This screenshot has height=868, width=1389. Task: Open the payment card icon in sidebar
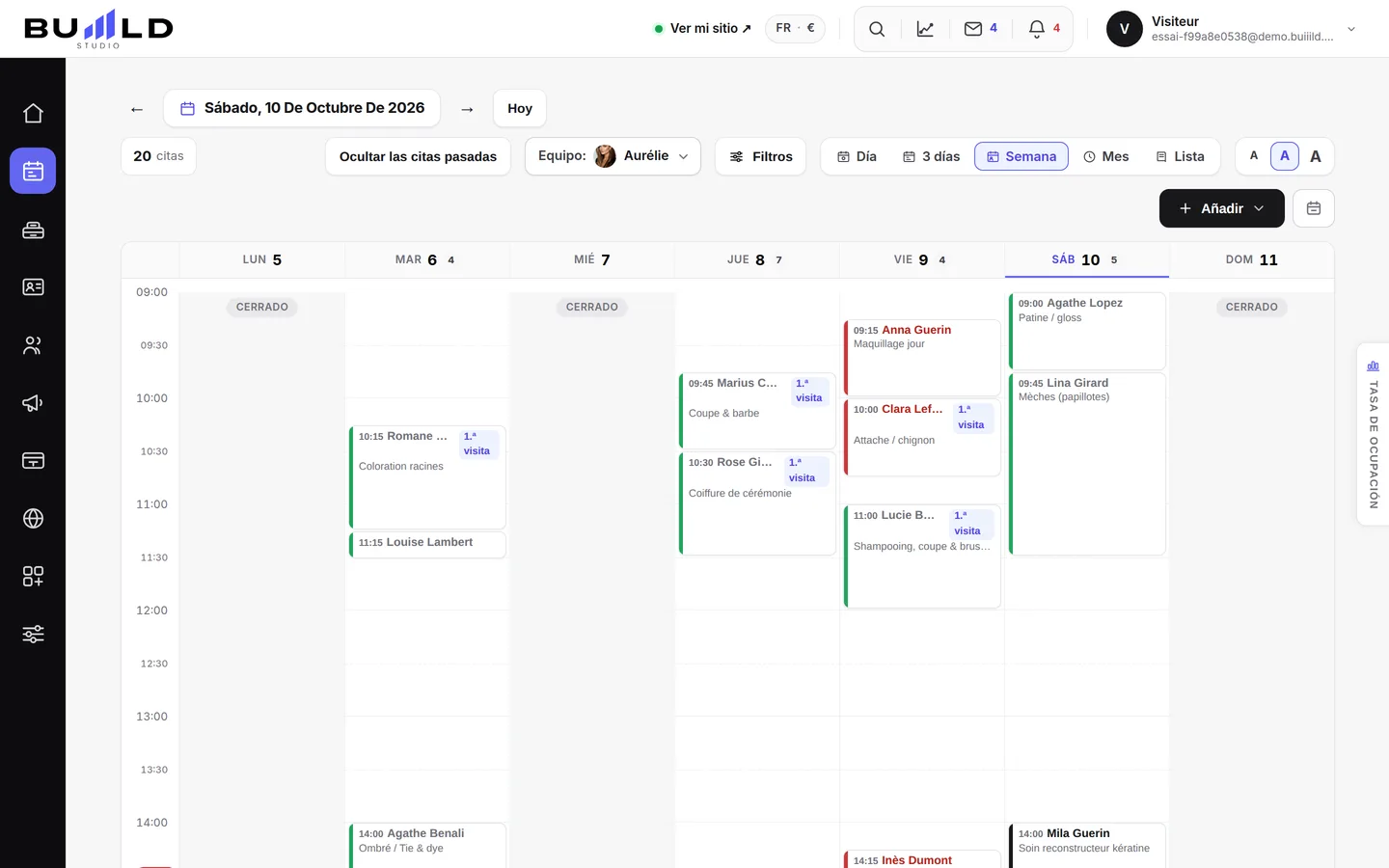(x=33, y=461)
